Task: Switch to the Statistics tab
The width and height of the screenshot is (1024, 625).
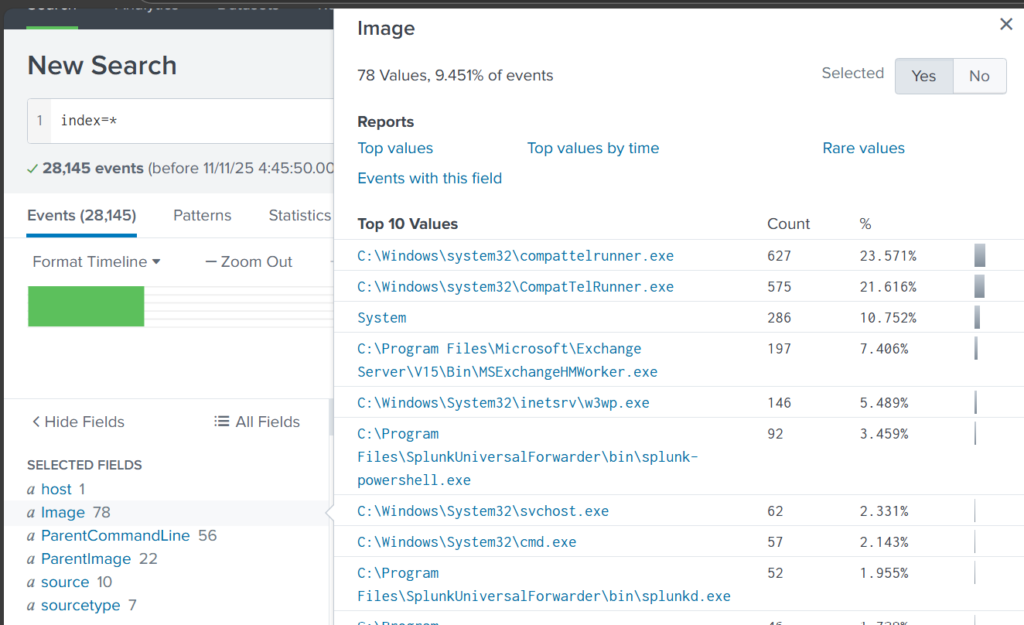Action: click(299, 215)
